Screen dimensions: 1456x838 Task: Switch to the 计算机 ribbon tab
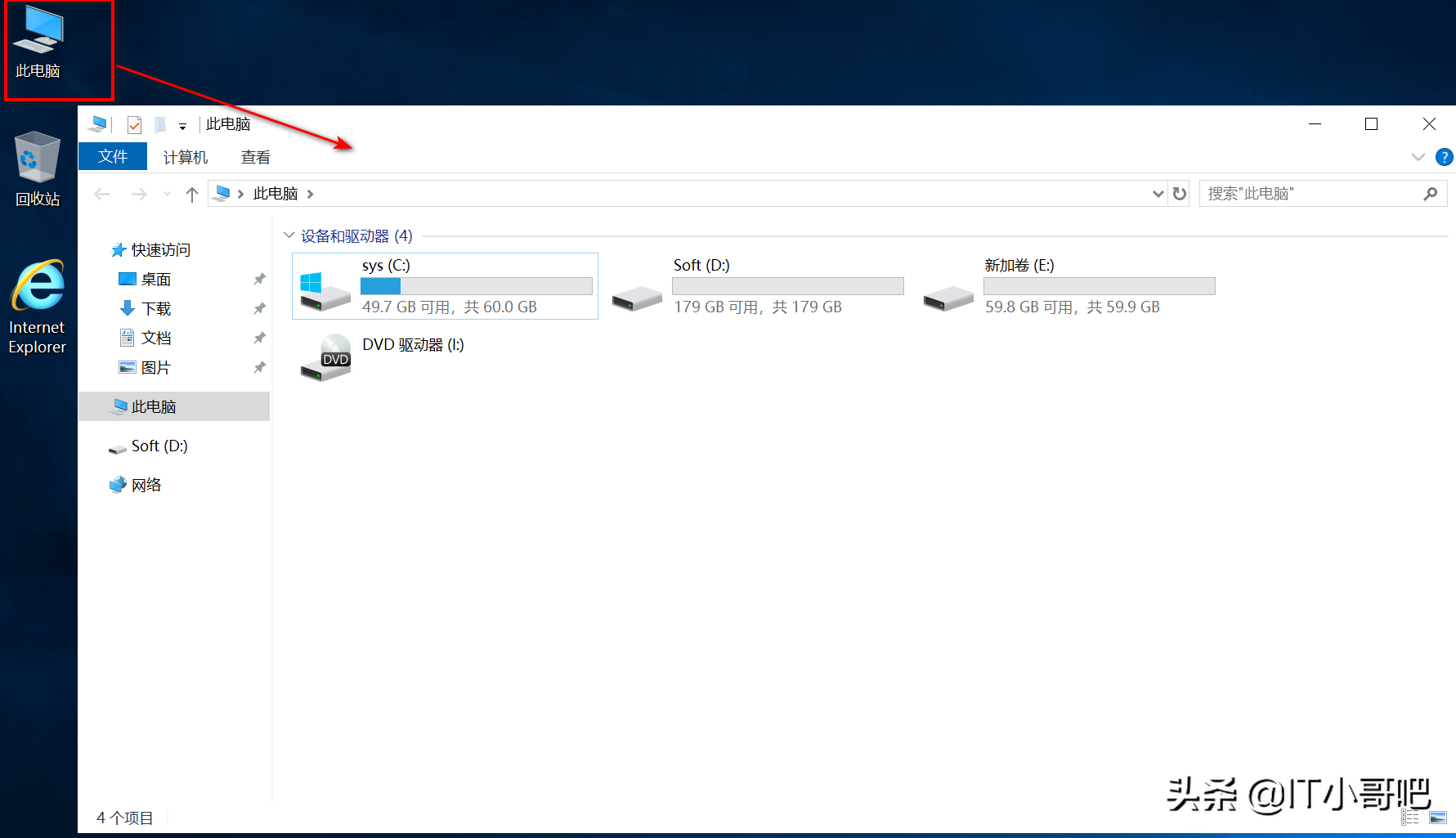click(x=185, y=156)
